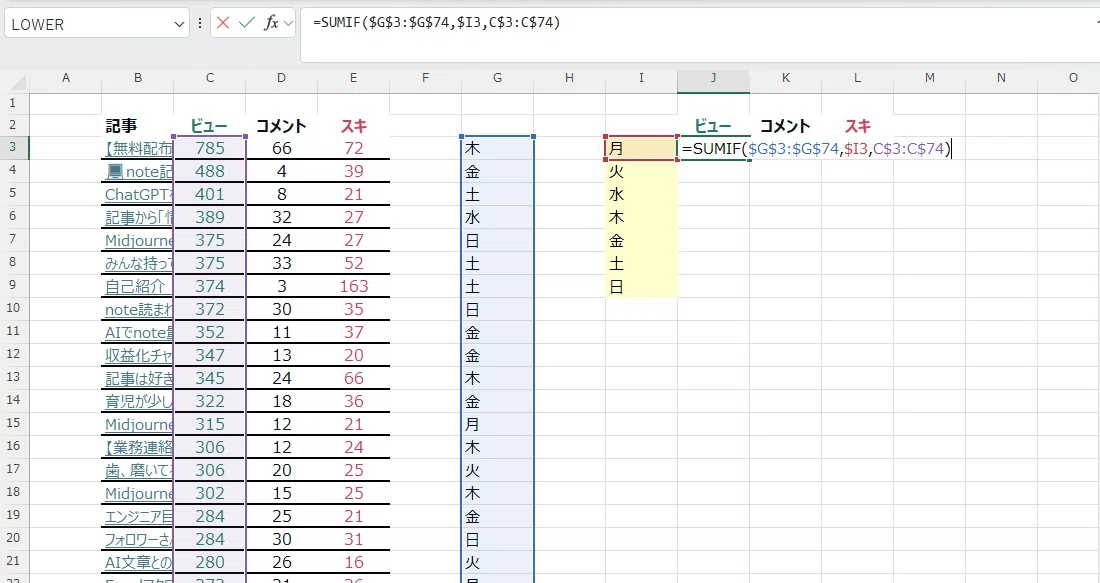Click the SUMIF formula in cell J3
Screen dimensions: 1100x583
tap(816, 149)
